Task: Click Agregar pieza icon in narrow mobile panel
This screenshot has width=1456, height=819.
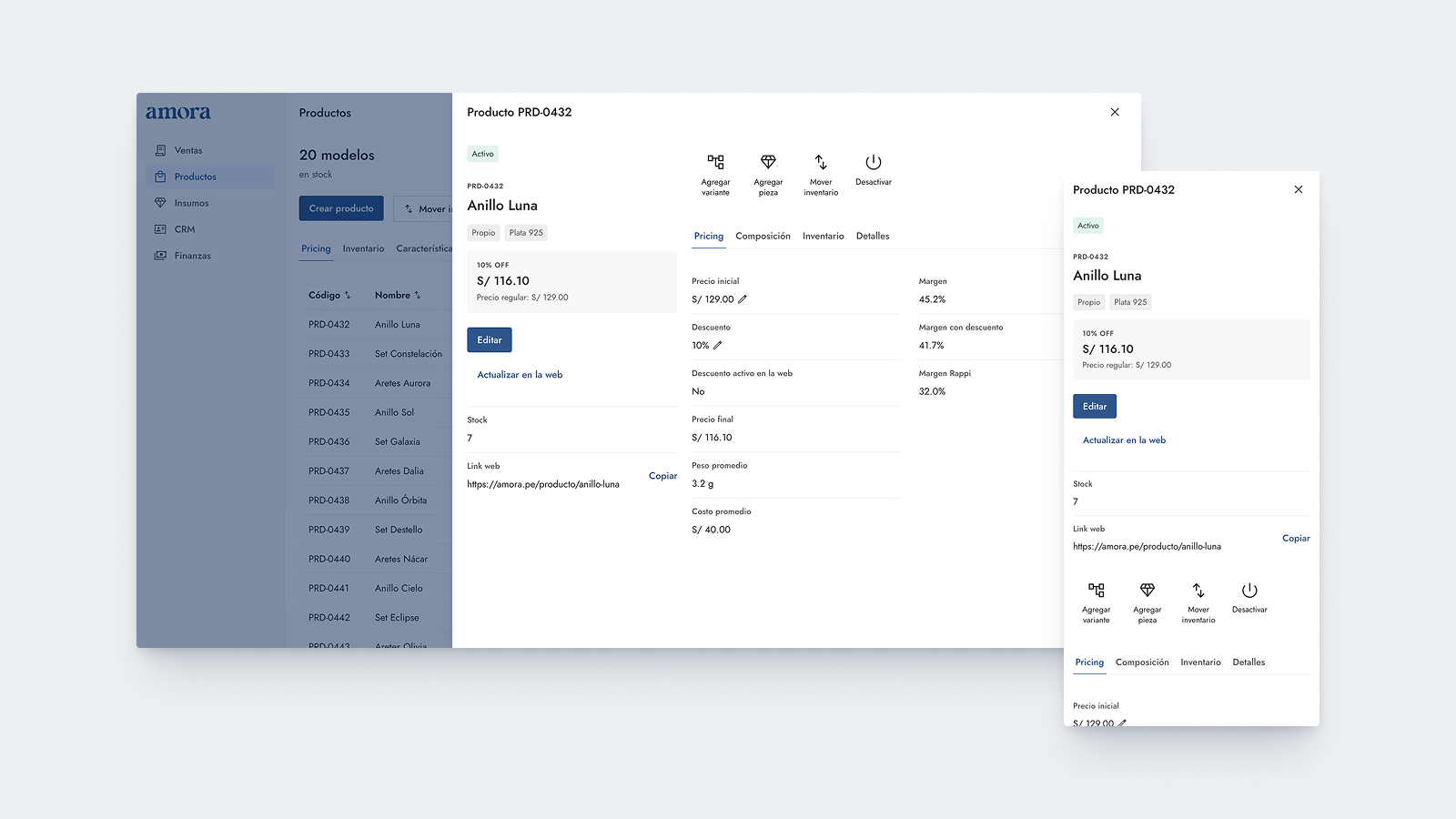Action: tap(1148, 590)
